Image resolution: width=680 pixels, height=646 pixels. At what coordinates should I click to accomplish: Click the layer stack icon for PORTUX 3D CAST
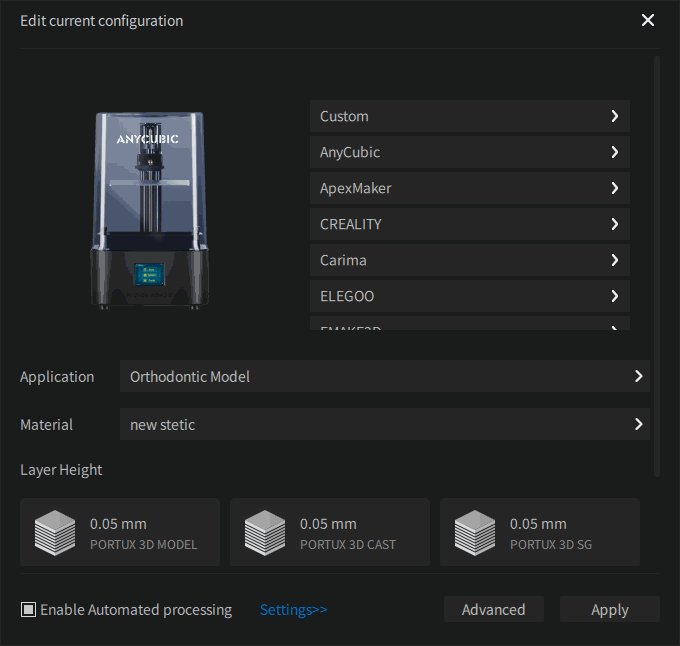[x=265, y=533]
